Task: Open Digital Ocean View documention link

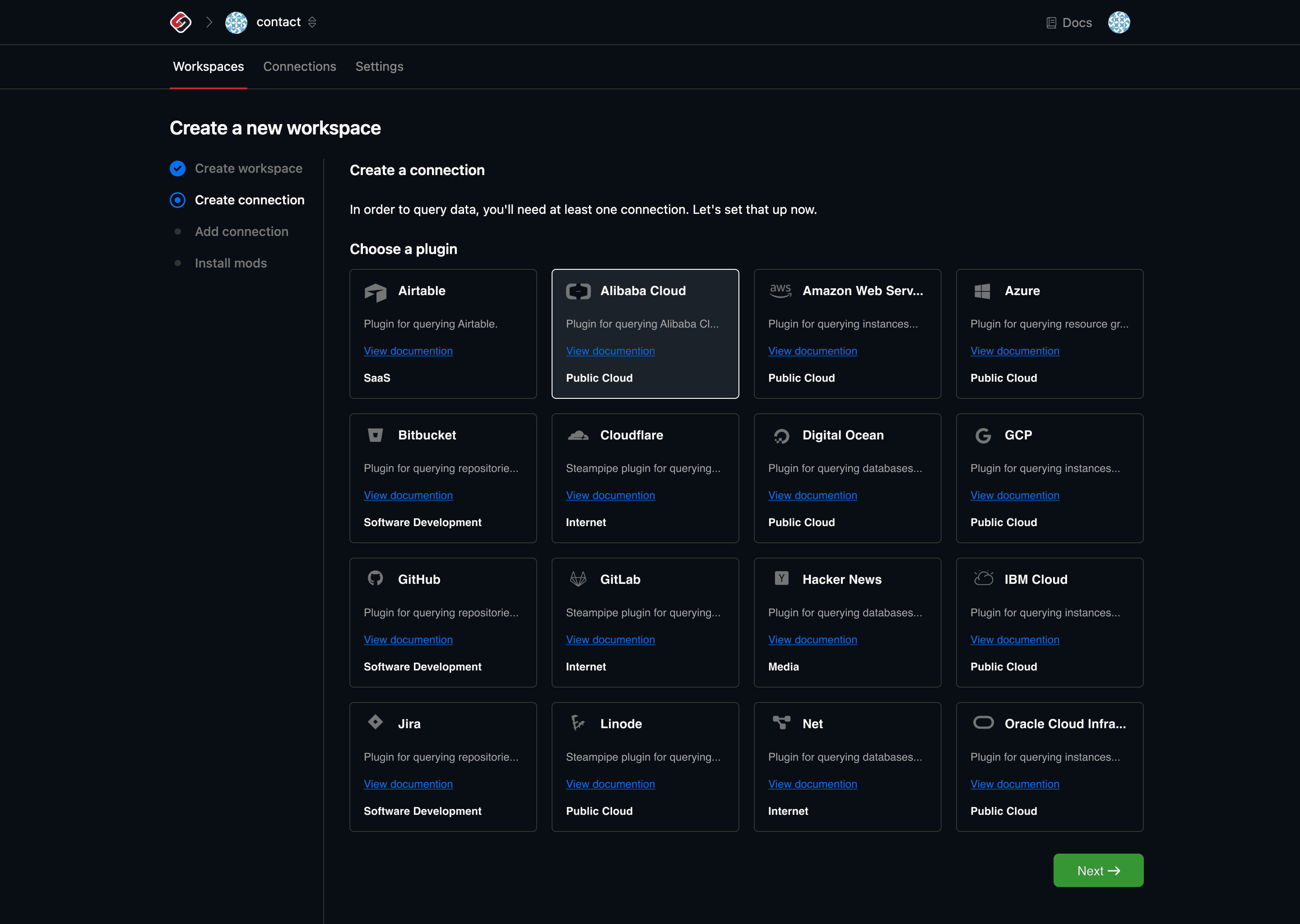Action: coord(812,495)
